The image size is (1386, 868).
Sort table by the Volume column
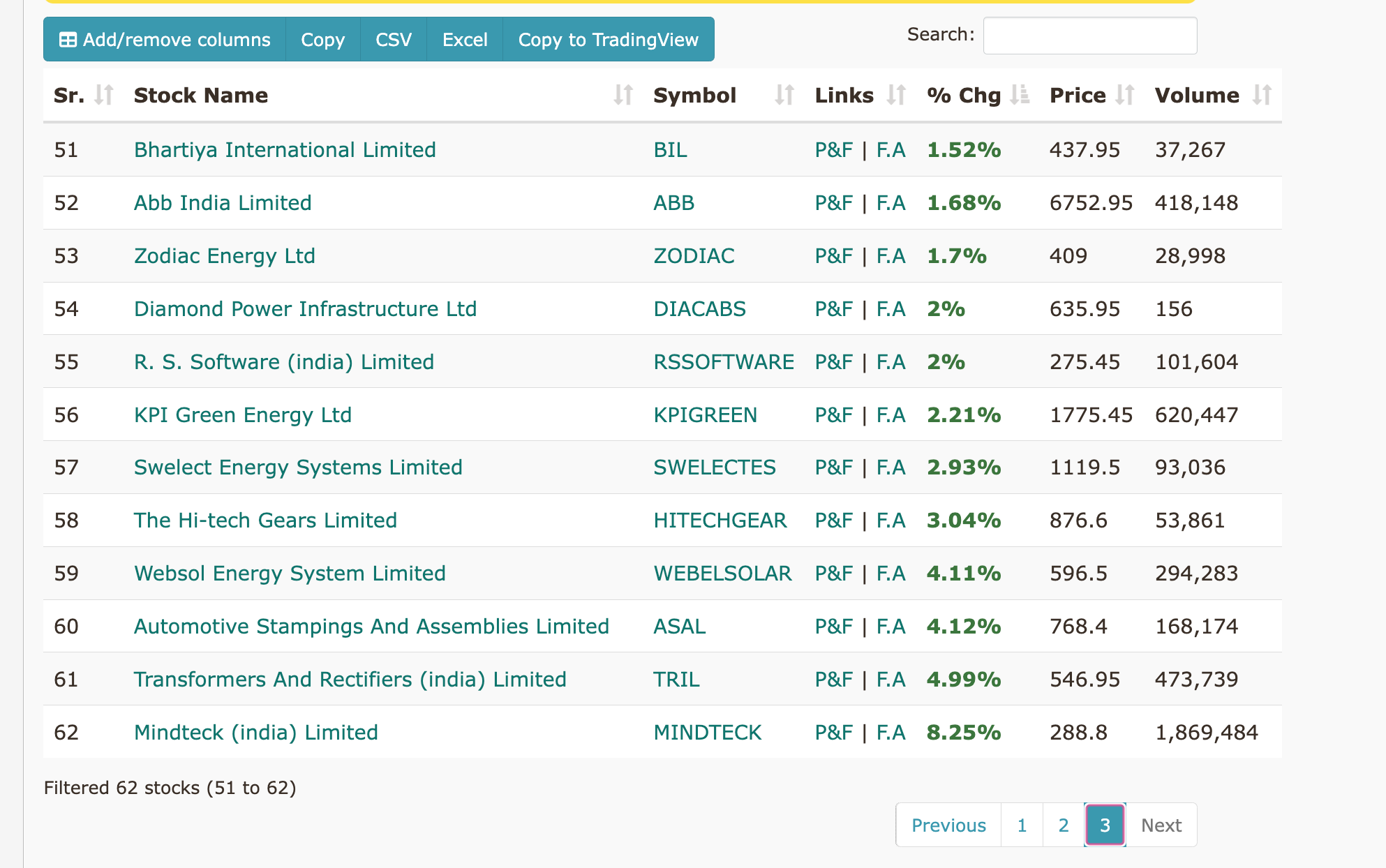(1262, 95)
